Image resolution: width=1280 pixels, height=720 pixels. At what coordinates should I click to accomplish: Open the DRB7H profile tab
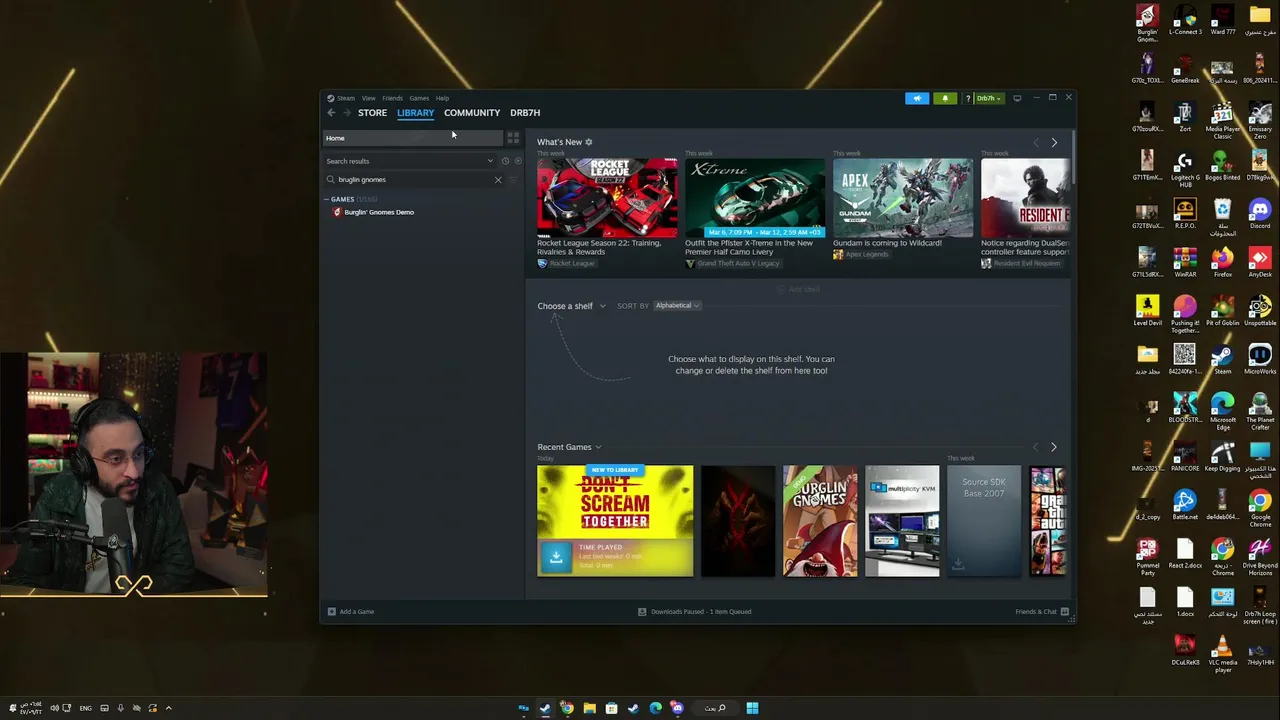525,113
